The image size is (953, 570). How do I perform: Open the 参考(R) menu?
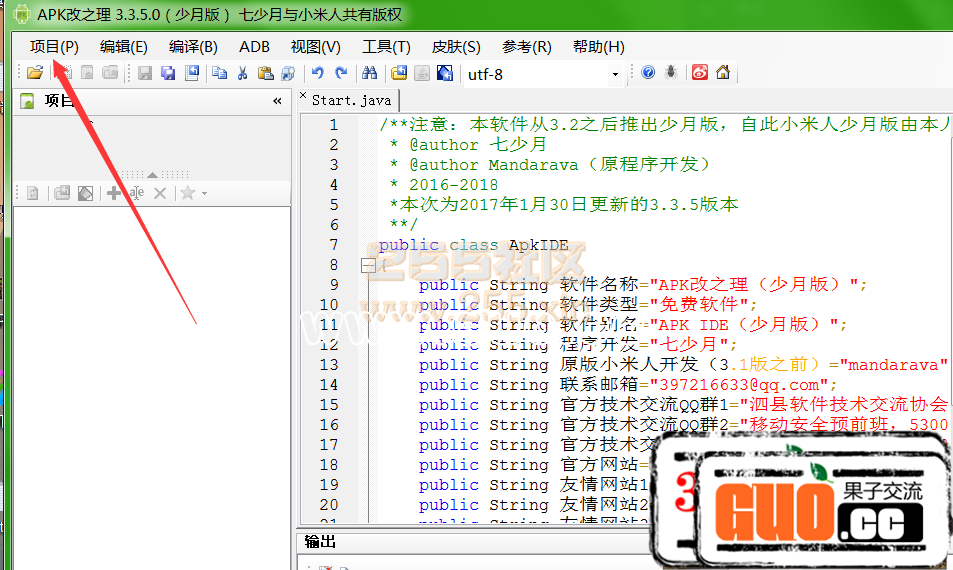(x=526, y=47)
